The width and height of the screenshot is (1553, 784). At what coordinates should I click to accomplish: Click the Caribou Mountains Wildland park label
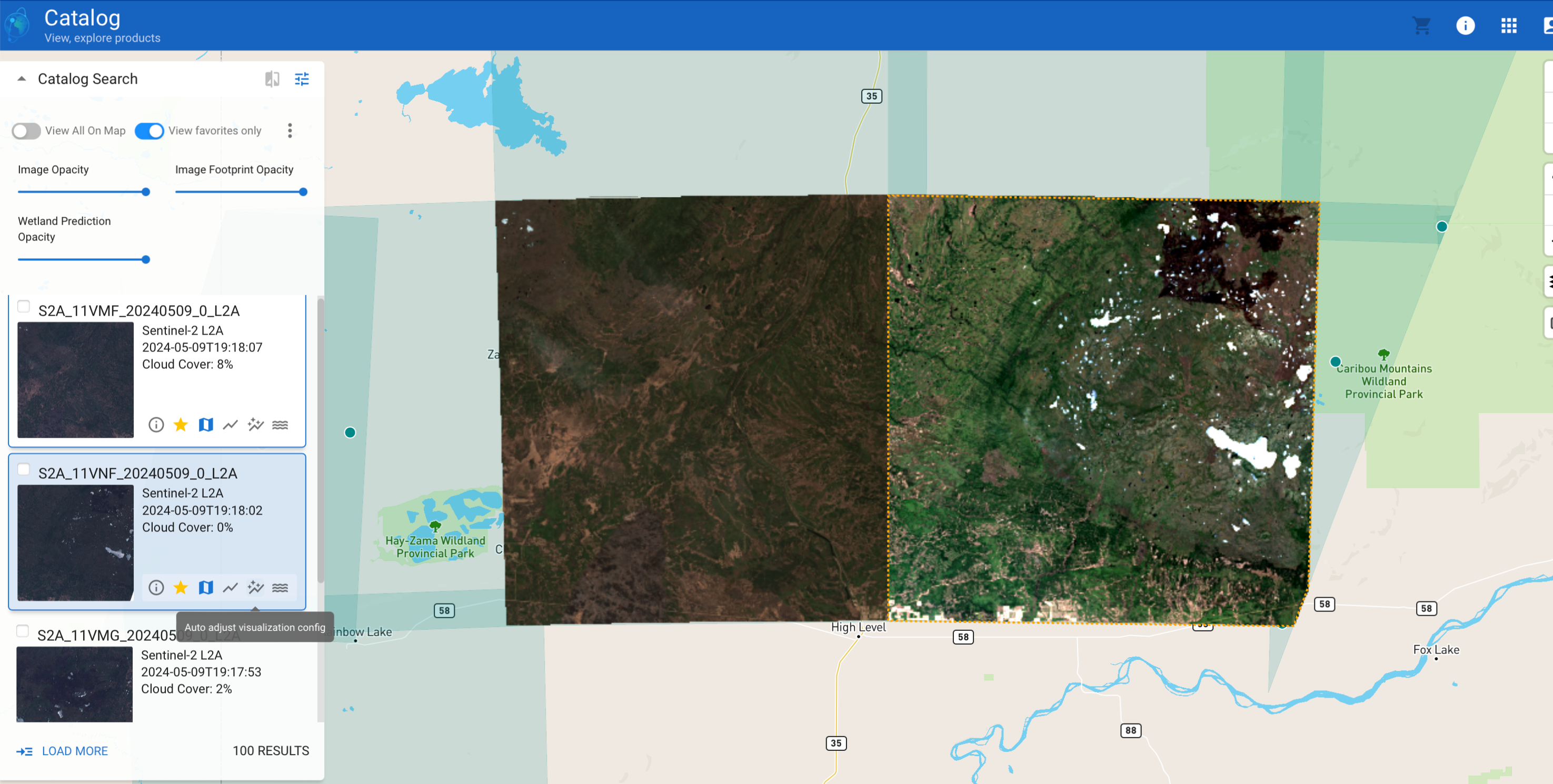1383,381
